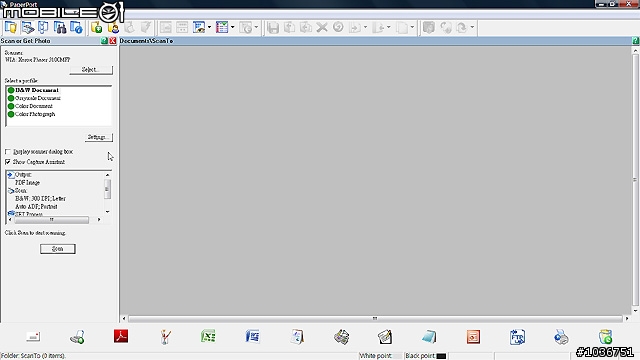The height and width of the screenshot is (360, 640).
Task: Click the disabled Save toolbar icon
Action: pos(273,28)
